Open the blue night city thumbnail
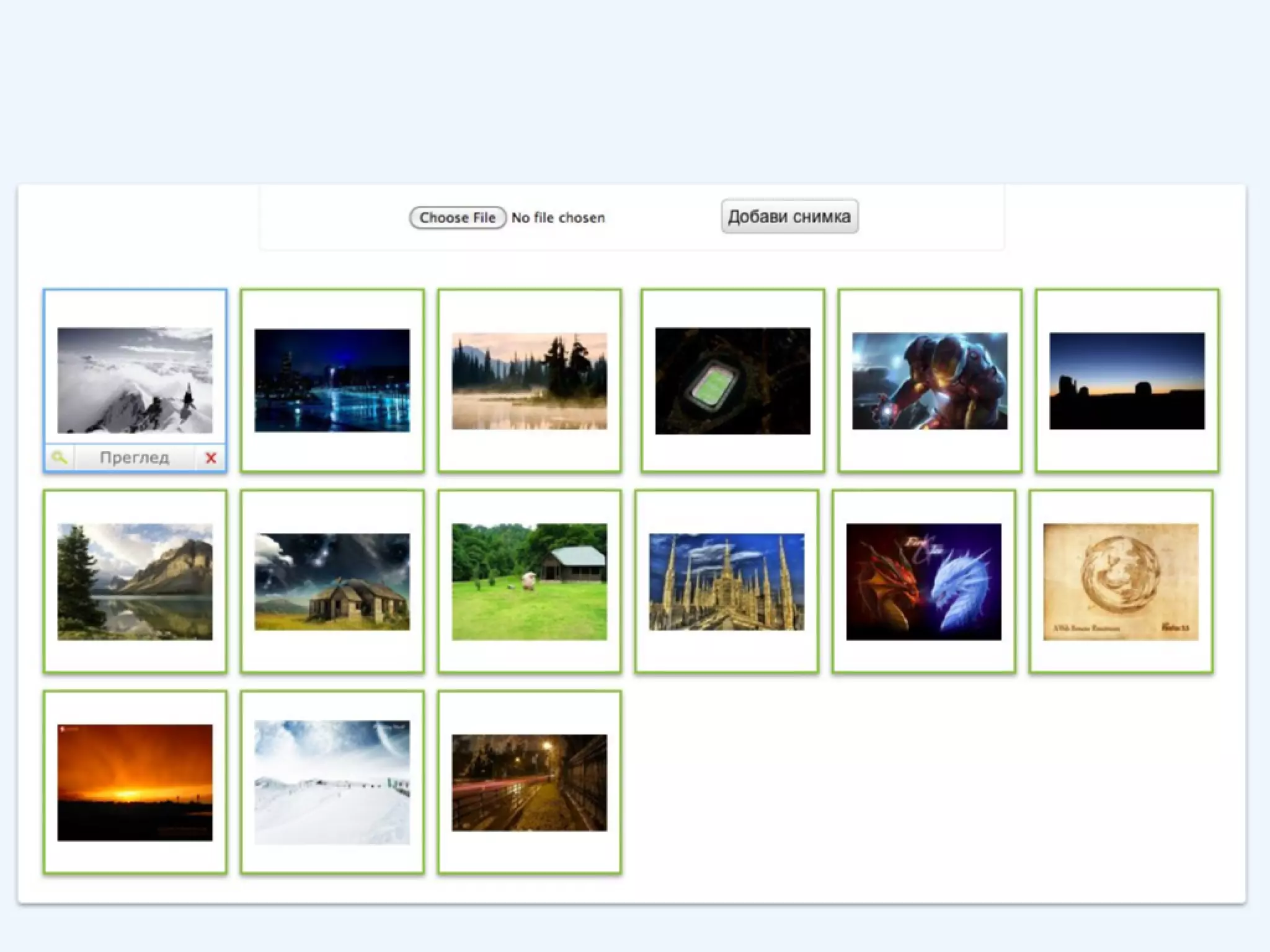The width and height of the screenshot is (1270, 952). pyautogui.click(x=332, y=380)
